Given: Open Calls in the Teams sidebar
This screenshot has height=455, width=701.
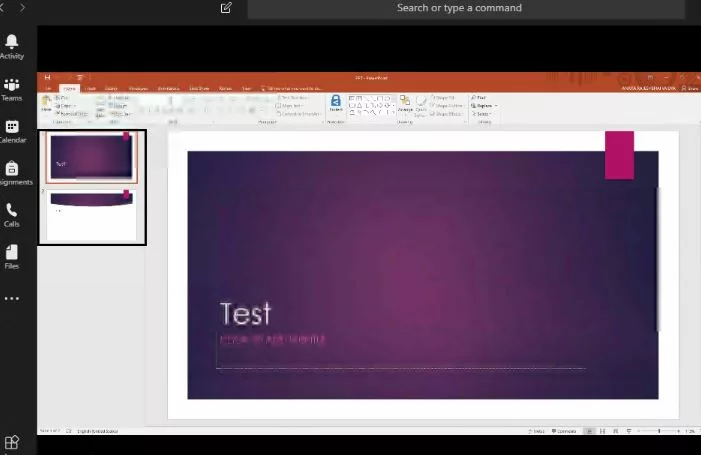Looking at the screenshot, I should click(x=12, y=215).
